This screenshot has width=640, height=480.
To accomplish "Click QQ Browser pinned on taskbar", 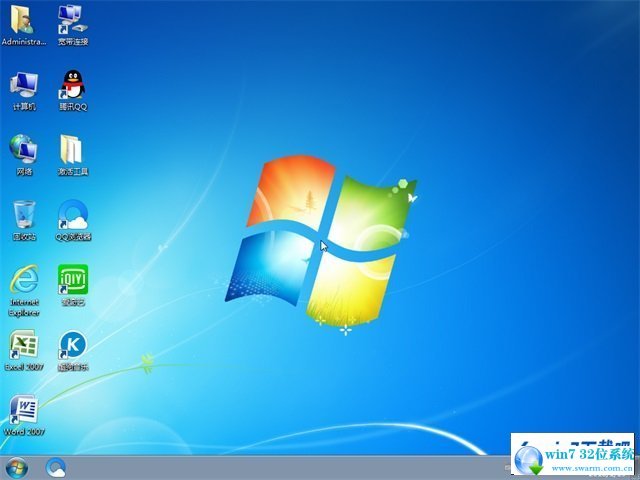I will click(56, 468).
